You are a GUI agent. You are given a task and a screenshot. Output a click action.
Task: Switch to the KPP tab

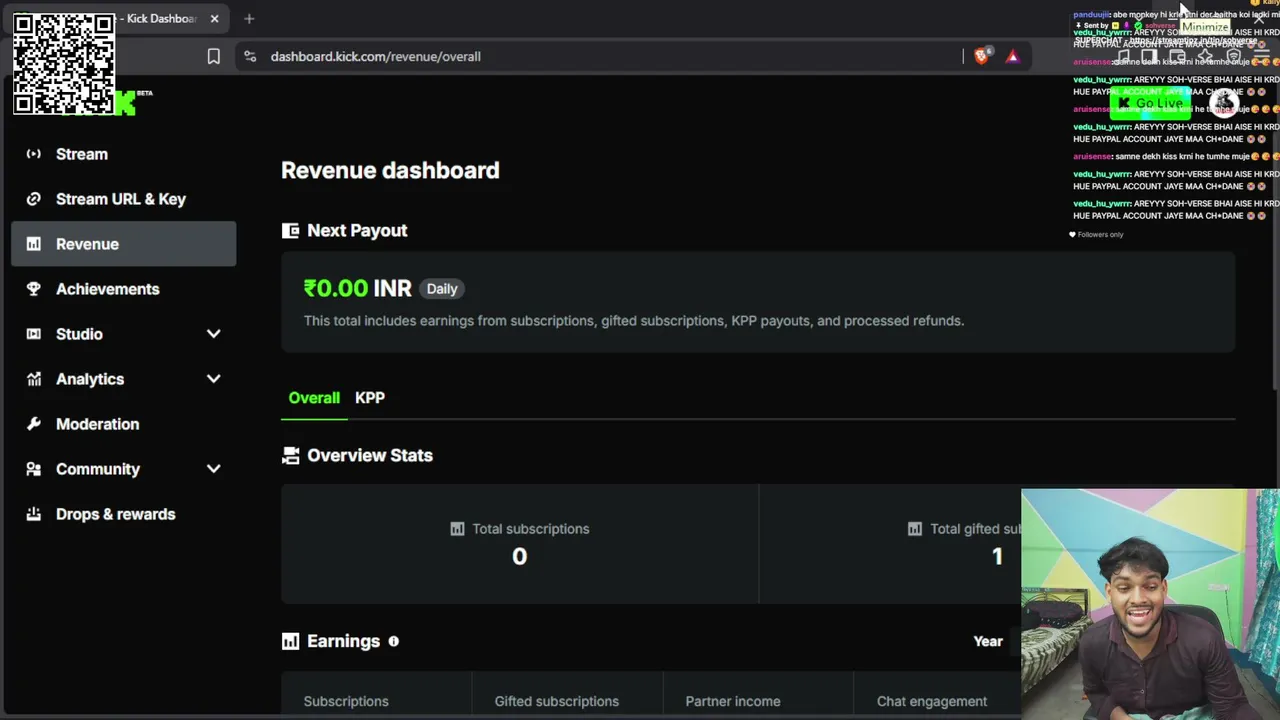coord(370,398)
